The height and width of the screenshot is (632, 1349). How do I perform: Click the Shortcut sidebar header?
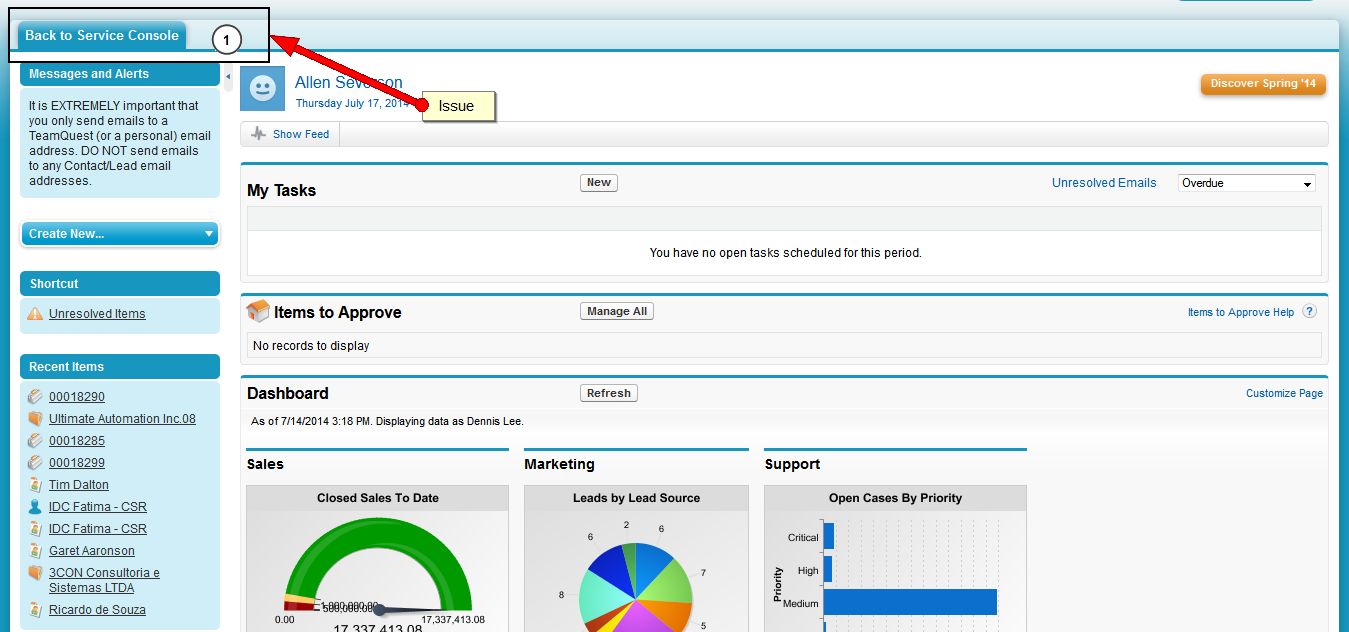(x=120, y=284)
